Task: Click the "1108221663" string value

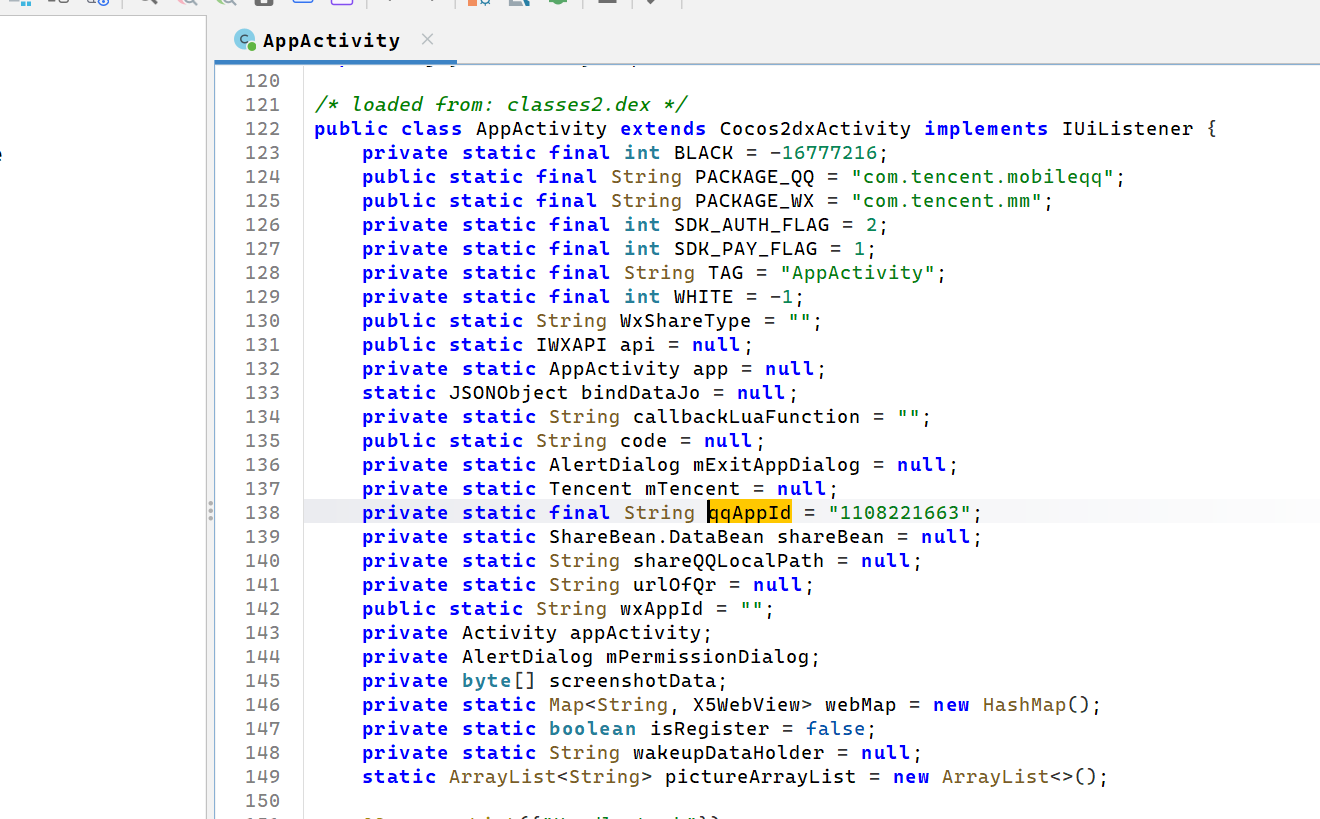Action: click(x=900, y=513)
